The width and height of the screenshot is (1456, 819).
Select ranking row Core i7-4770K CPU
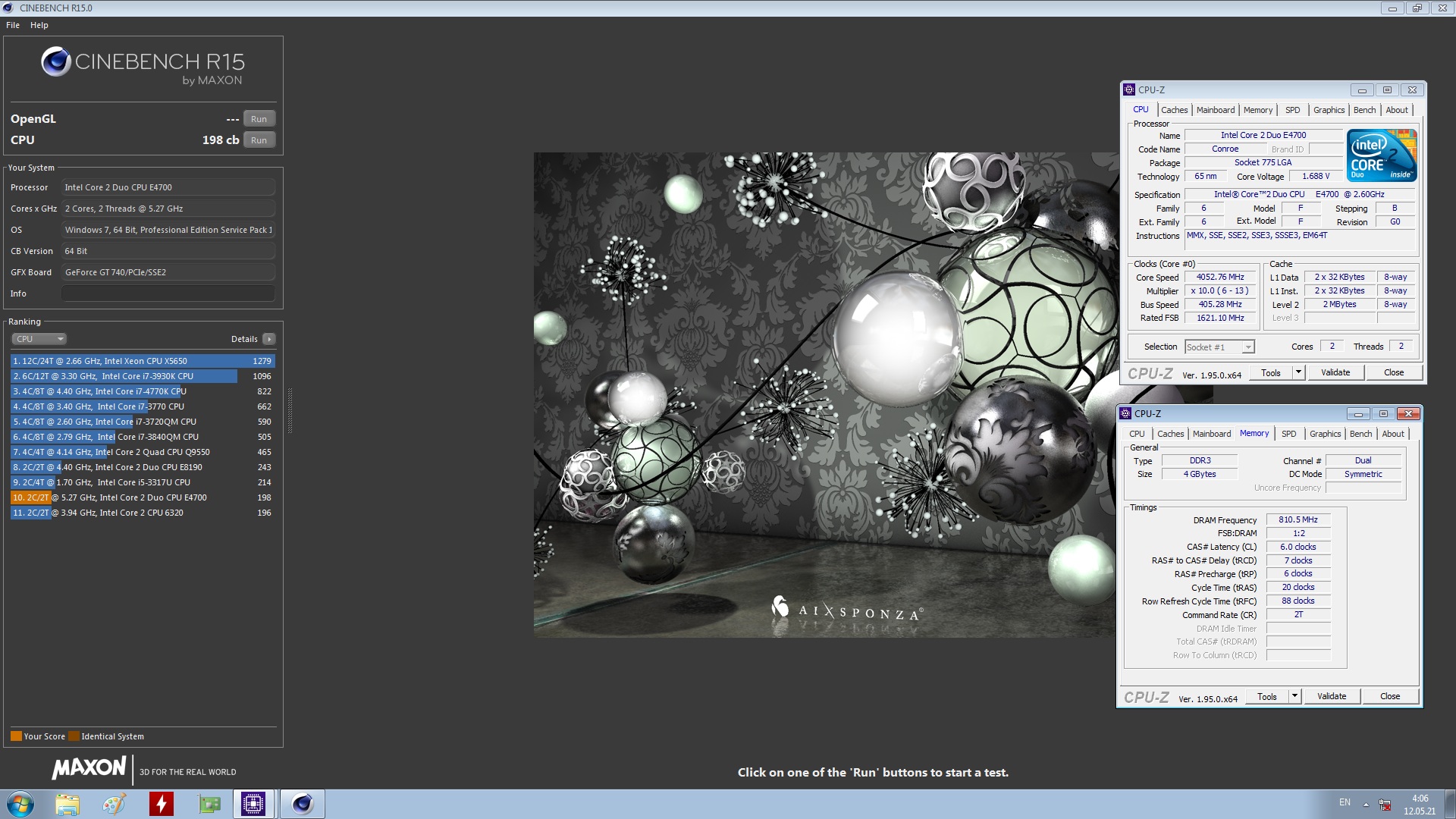(x=143, y=391)
